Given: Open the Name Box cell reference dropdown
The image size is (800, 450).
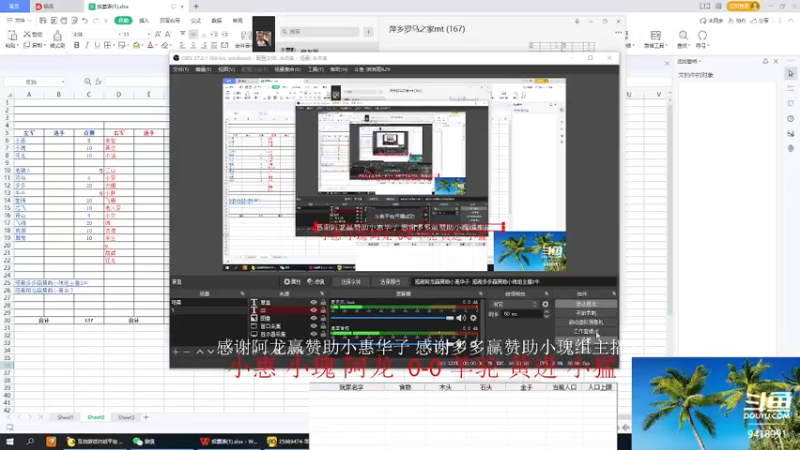Looking at the screenshot, I should [x=63, y=82].
